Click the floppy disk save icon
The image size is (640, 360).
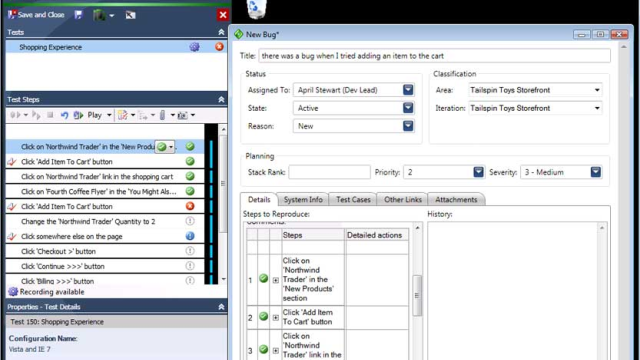[x=78, y=15]
